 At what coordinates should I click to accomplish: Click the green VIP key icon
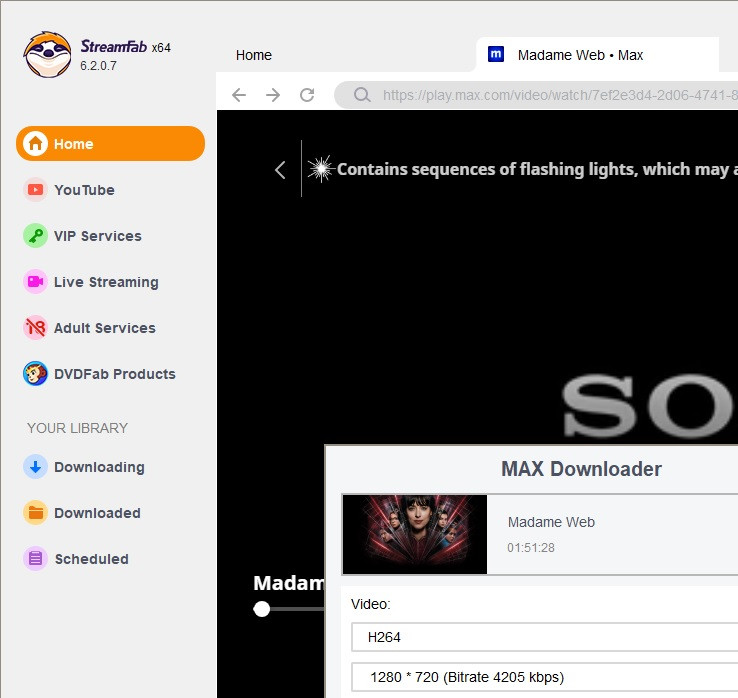(35, 236)
